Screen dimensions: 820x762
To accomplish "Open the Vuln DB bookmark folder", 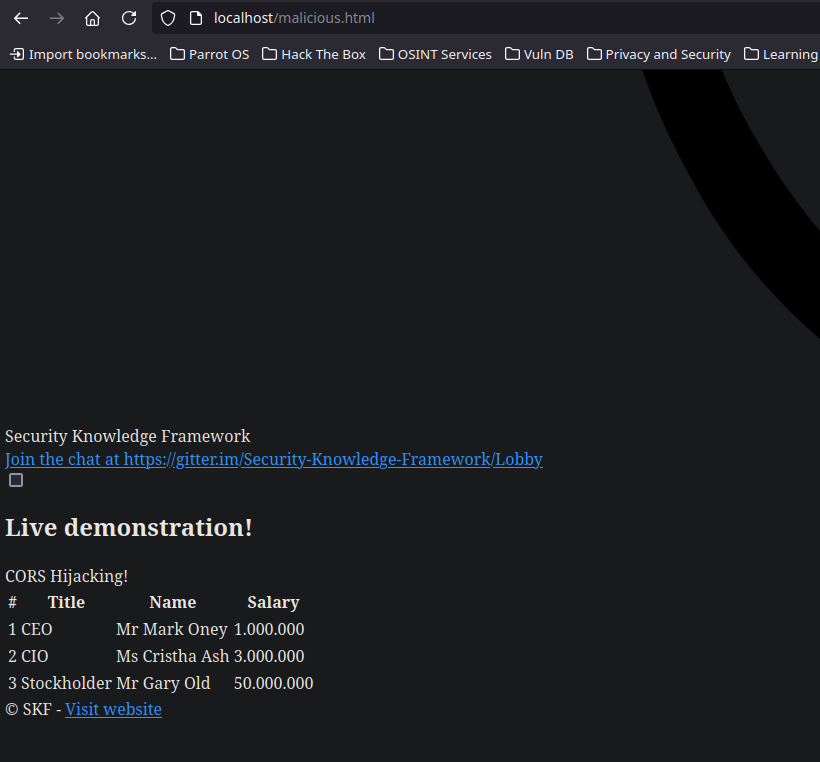I will click(x=539, y=54).
